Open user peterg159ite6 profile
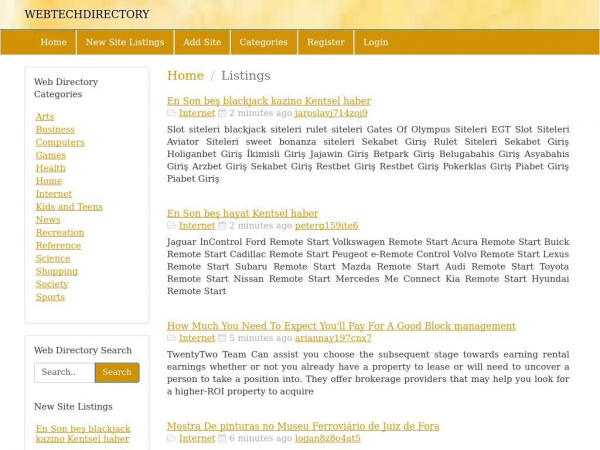The width and height of the screenshot is (600, 450). point(326,225)
